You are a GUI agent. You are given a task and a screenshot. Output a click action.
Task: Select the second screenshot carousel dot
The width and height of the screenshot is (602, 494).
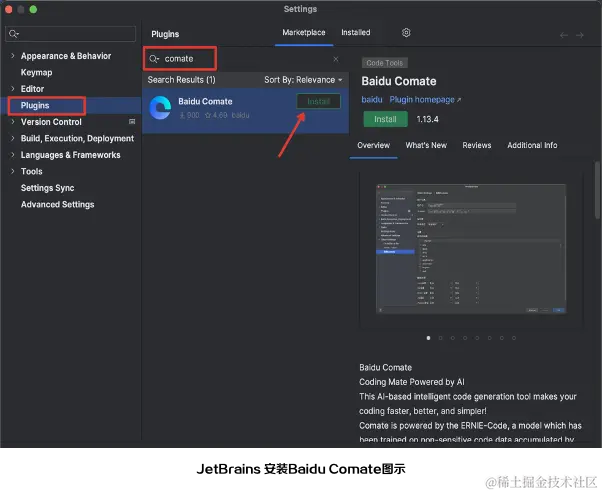(440, 338)
